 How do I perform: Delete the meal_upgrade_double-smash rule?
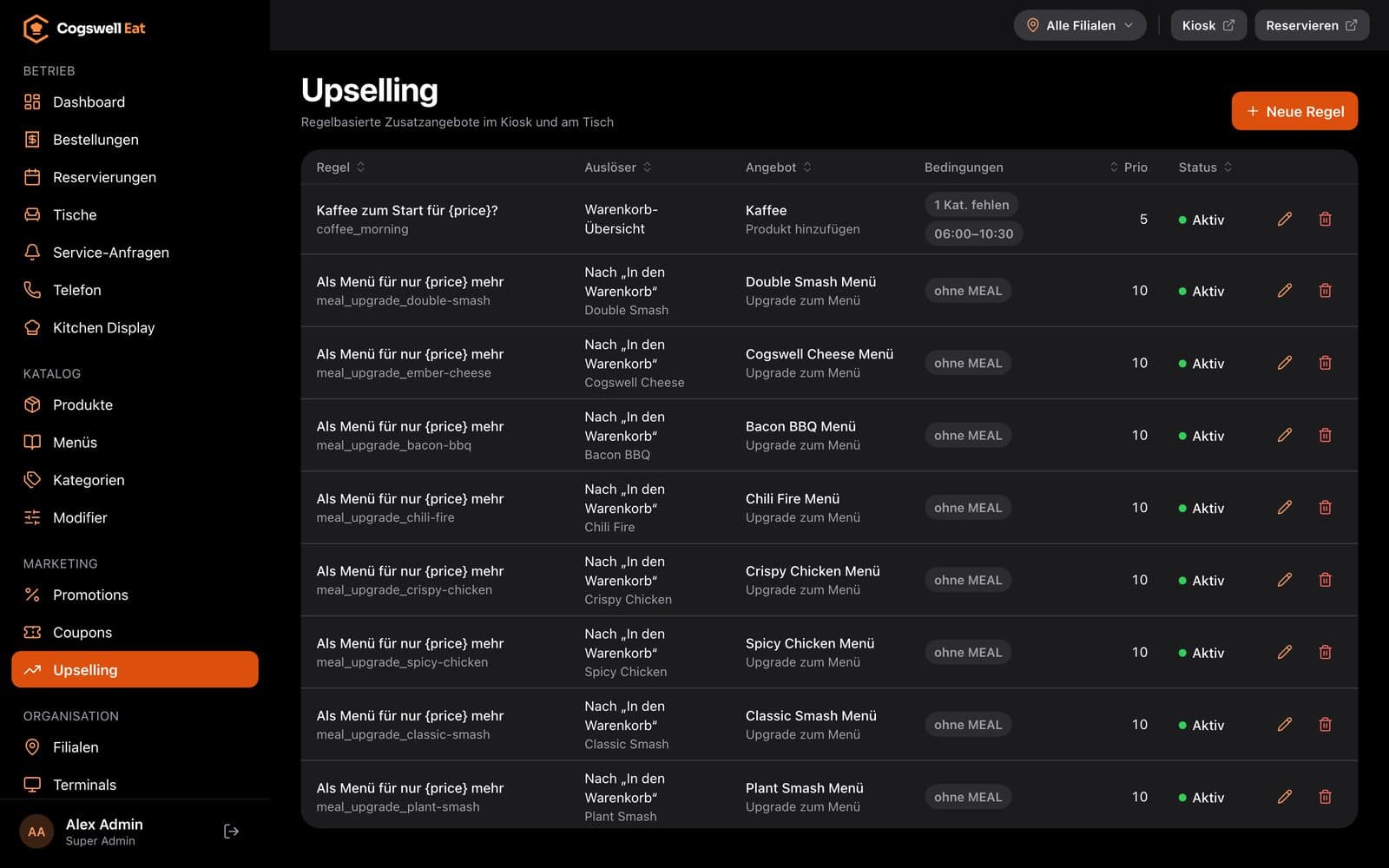tap(1325, 291)
